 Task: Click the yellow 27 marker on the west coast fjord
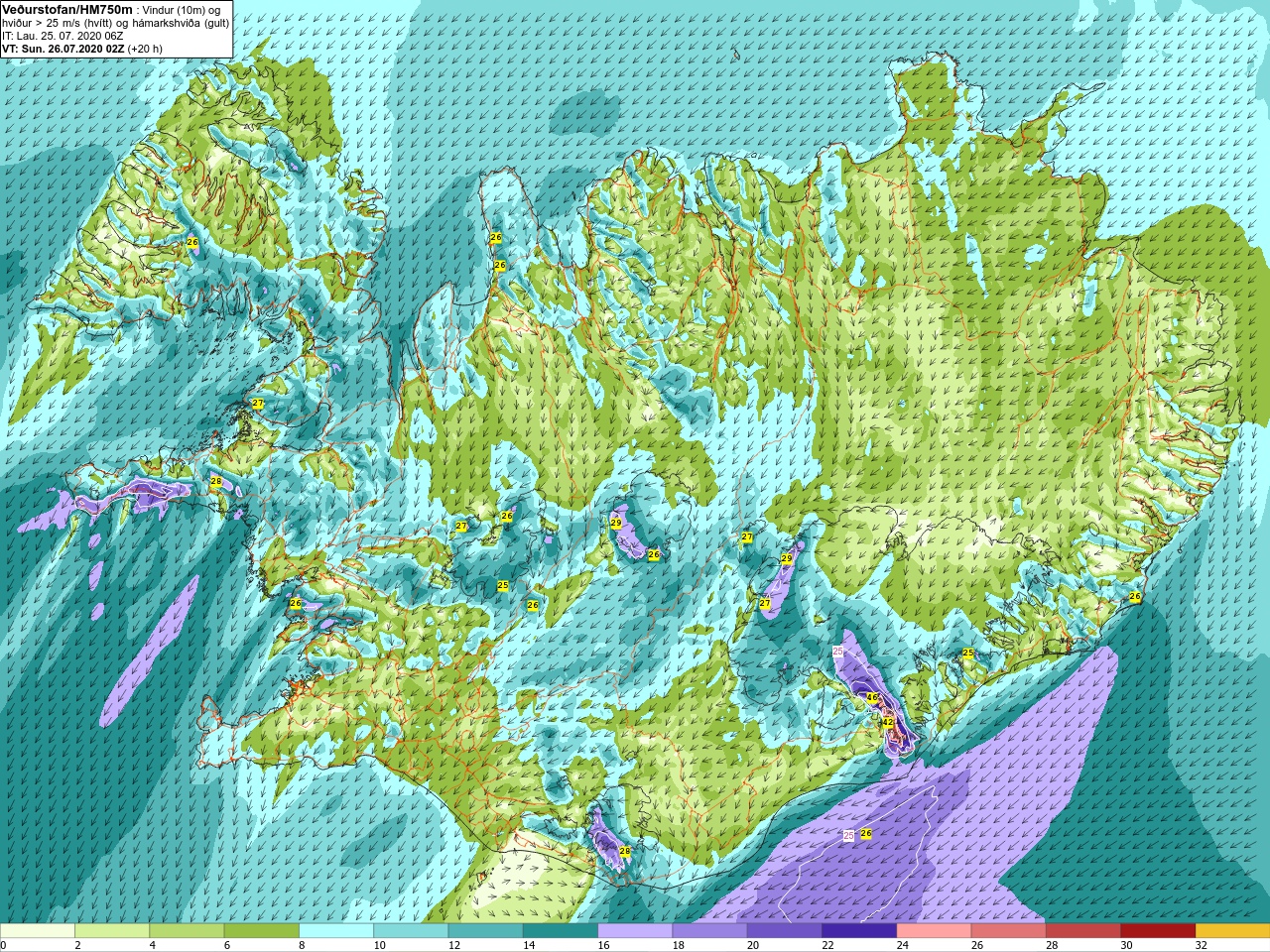[258, 404]
